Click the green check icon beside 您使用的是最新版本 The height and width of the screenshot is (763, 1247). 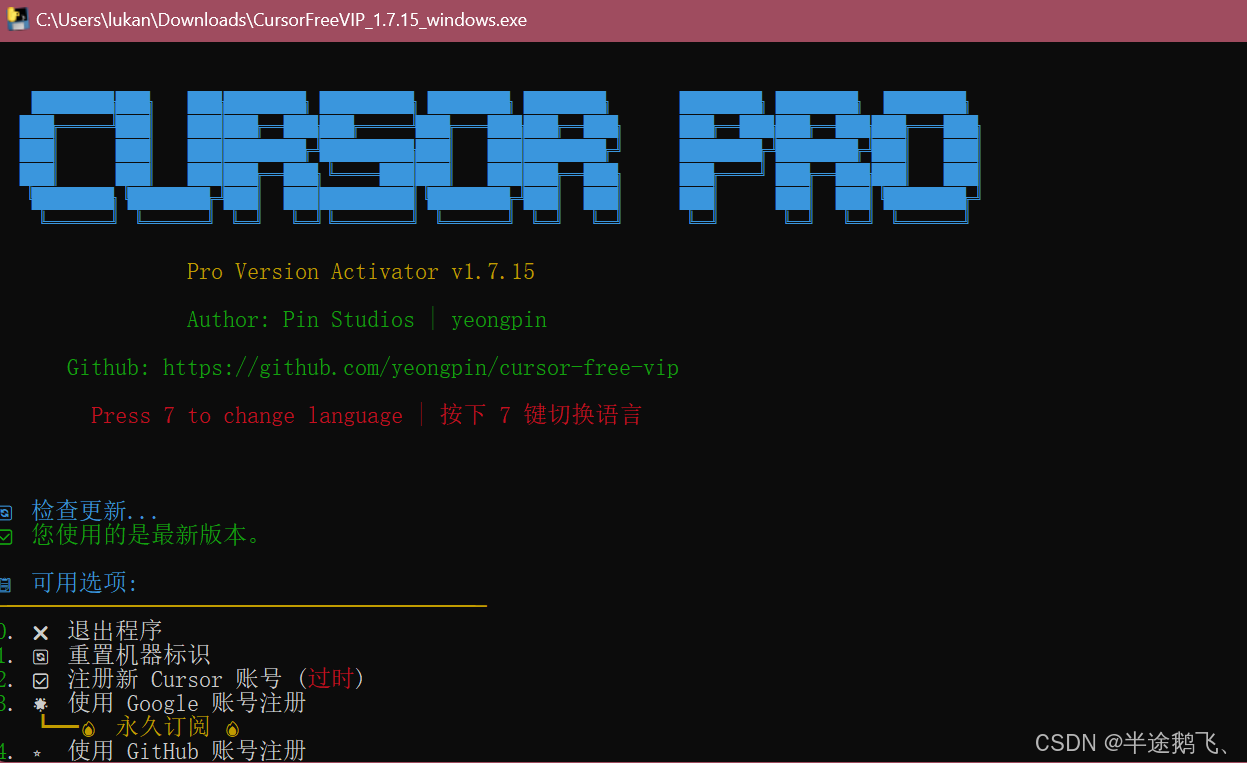[5, 537]
